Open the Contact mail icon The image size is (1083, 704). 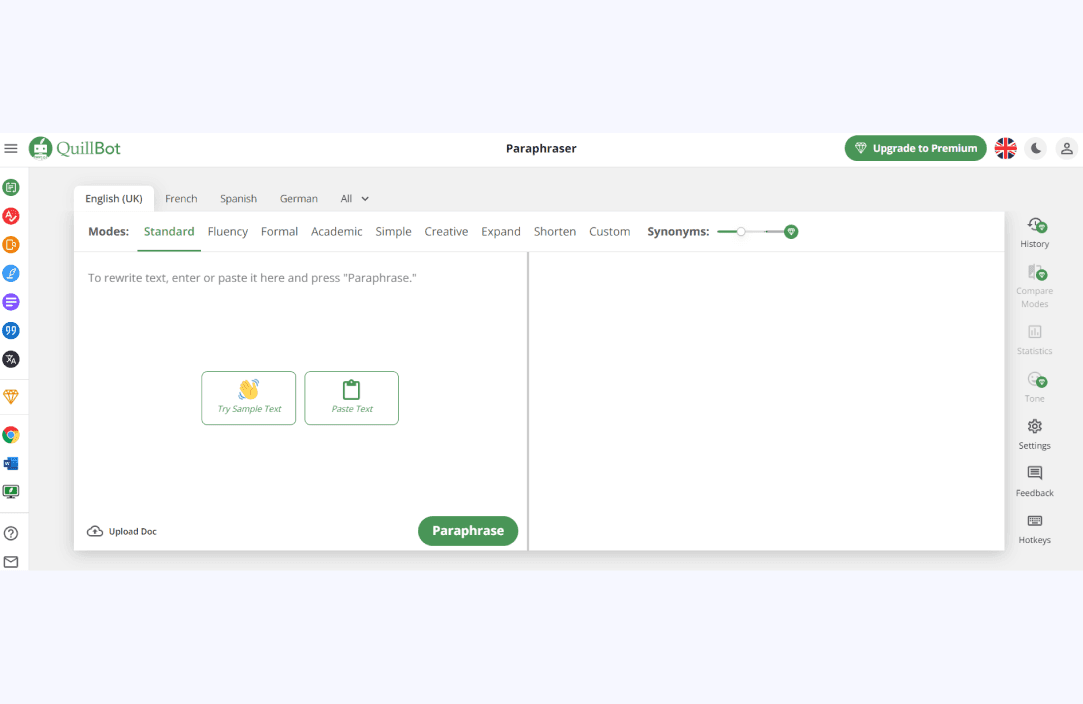point(11,562)
